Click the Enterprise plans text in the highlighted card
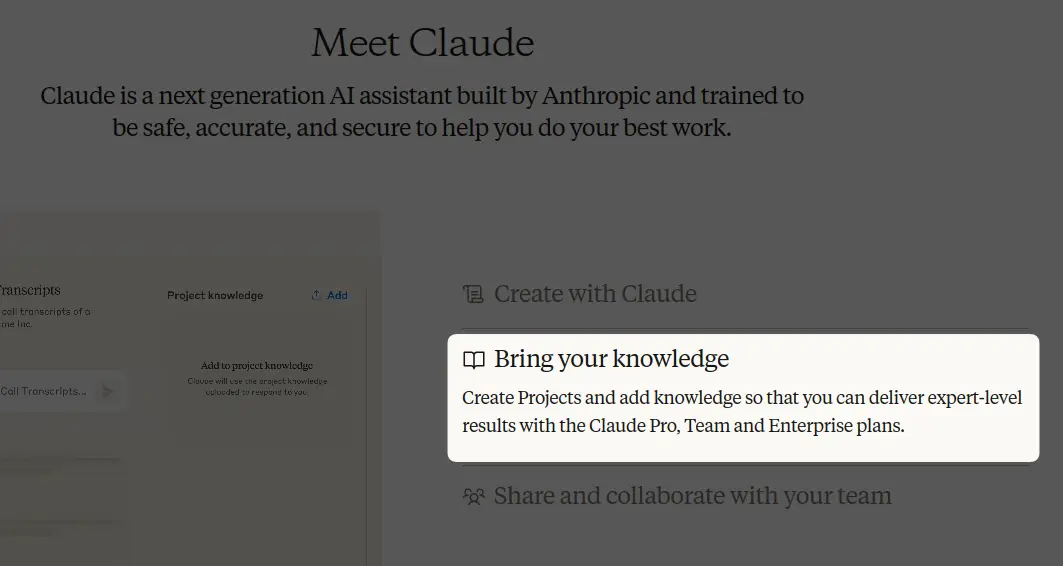Image resolution: width=1063 pixels, height=566 pixels. click(835, 426)
